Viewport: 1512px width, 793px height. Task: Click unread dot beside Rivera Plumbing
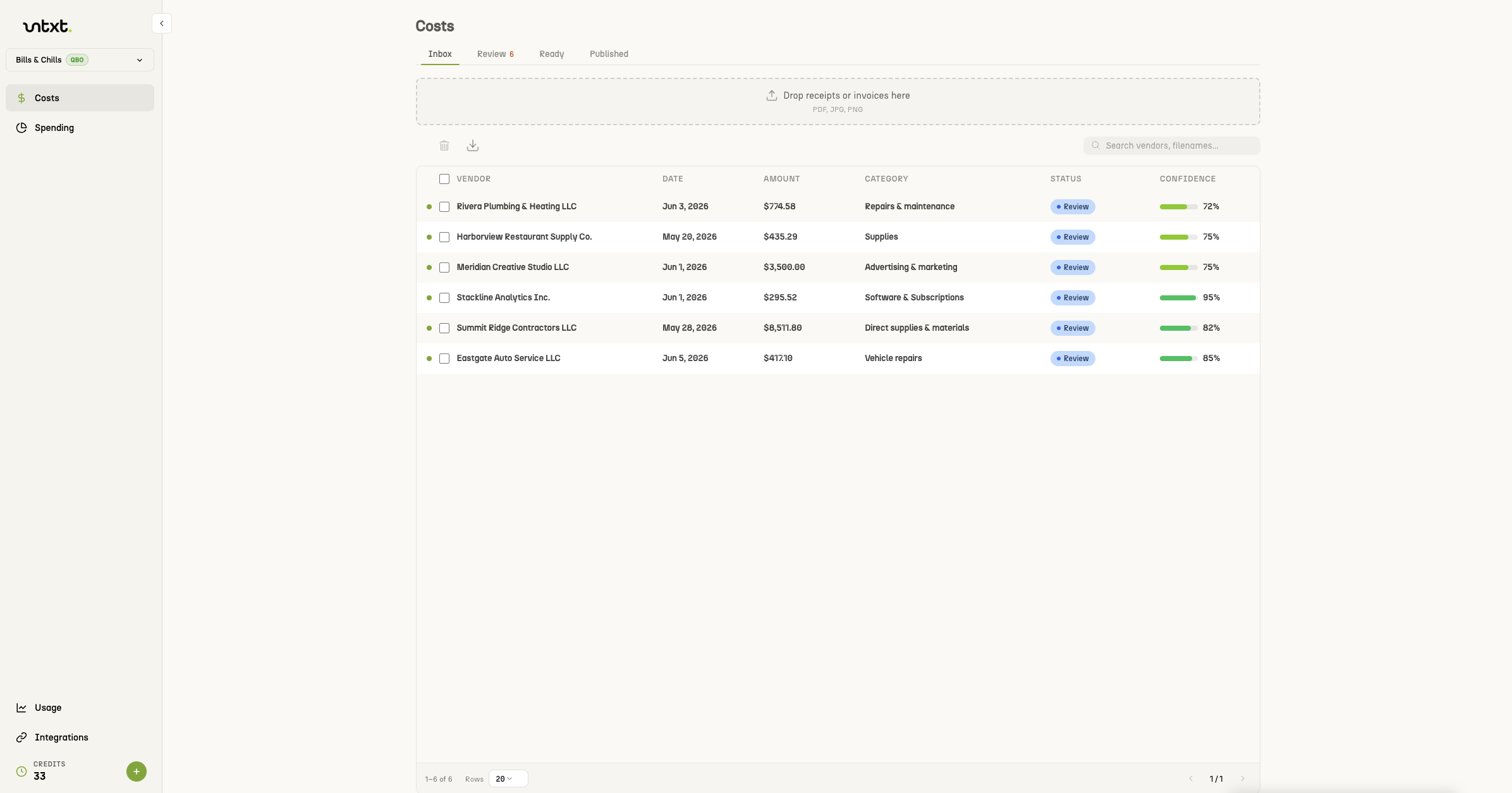click(x=429, y=207)
